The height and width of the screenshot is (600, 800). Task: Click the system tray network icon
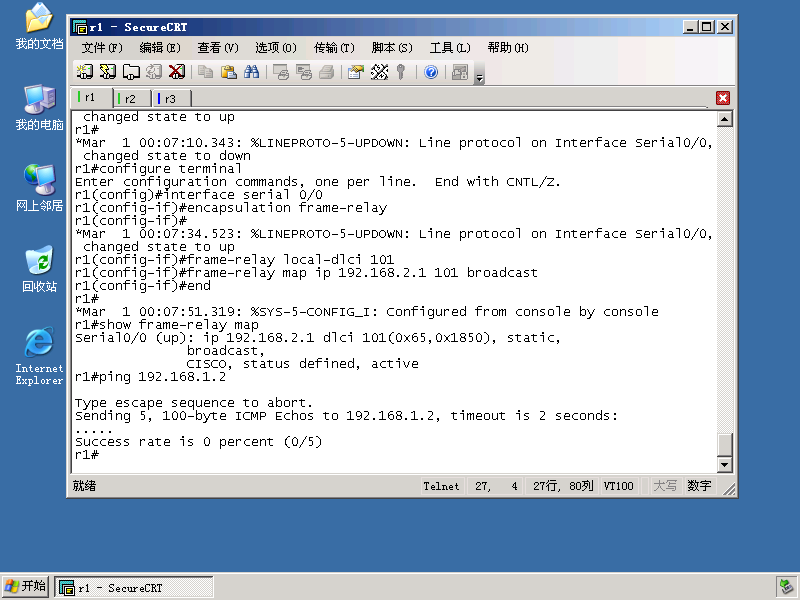(786, 587)
